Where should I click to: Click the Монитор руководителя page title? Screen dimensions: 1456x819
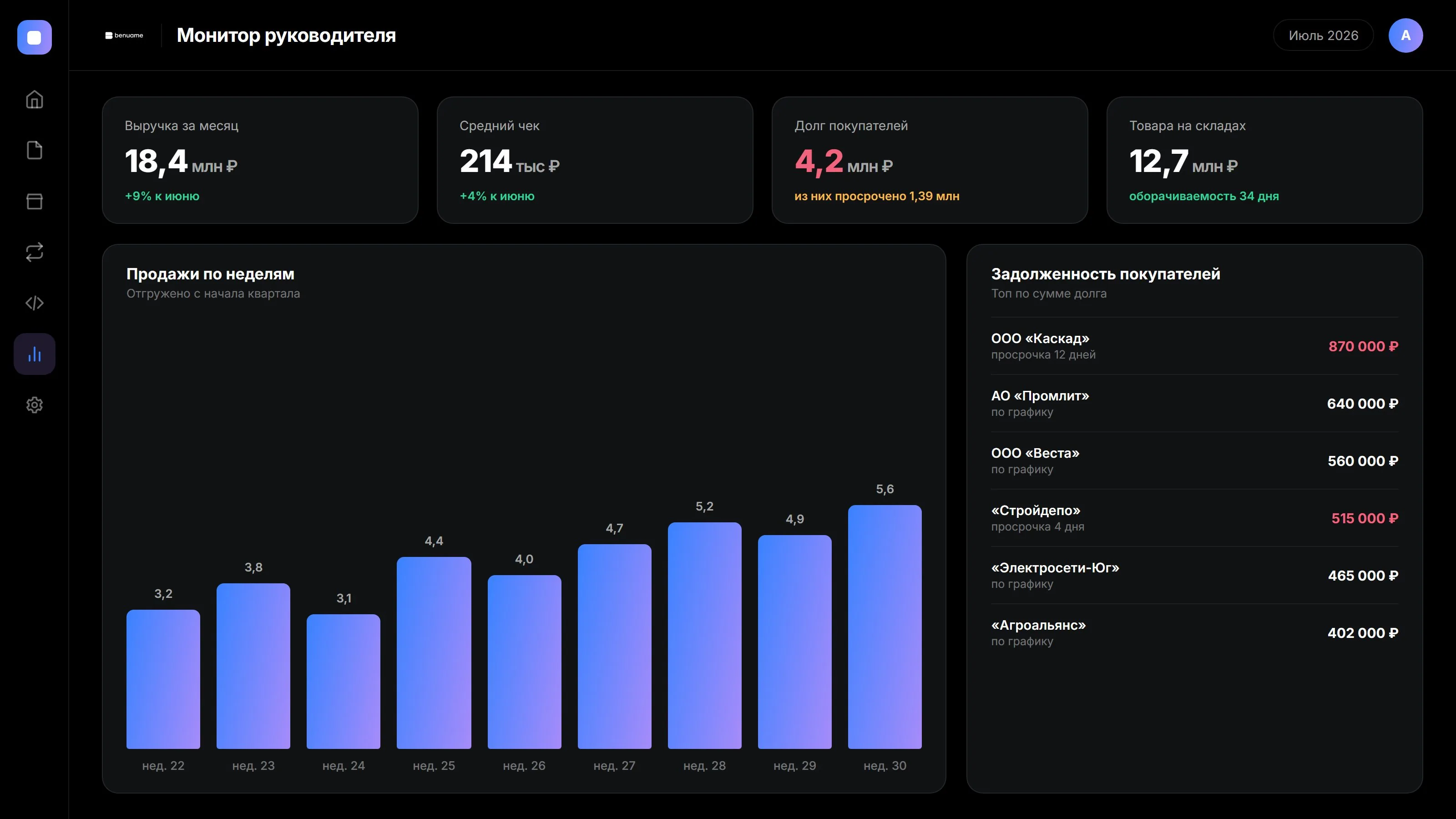point(286,35)
